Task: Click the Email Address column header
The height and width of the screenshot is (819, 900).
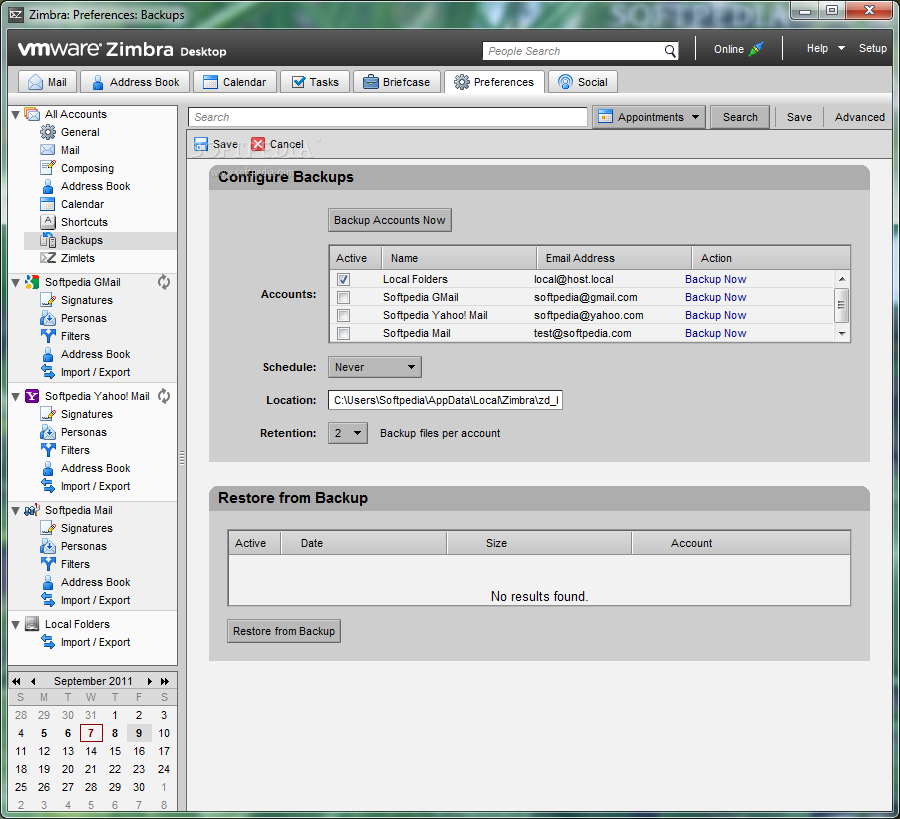Action: (x=614, y=258)
